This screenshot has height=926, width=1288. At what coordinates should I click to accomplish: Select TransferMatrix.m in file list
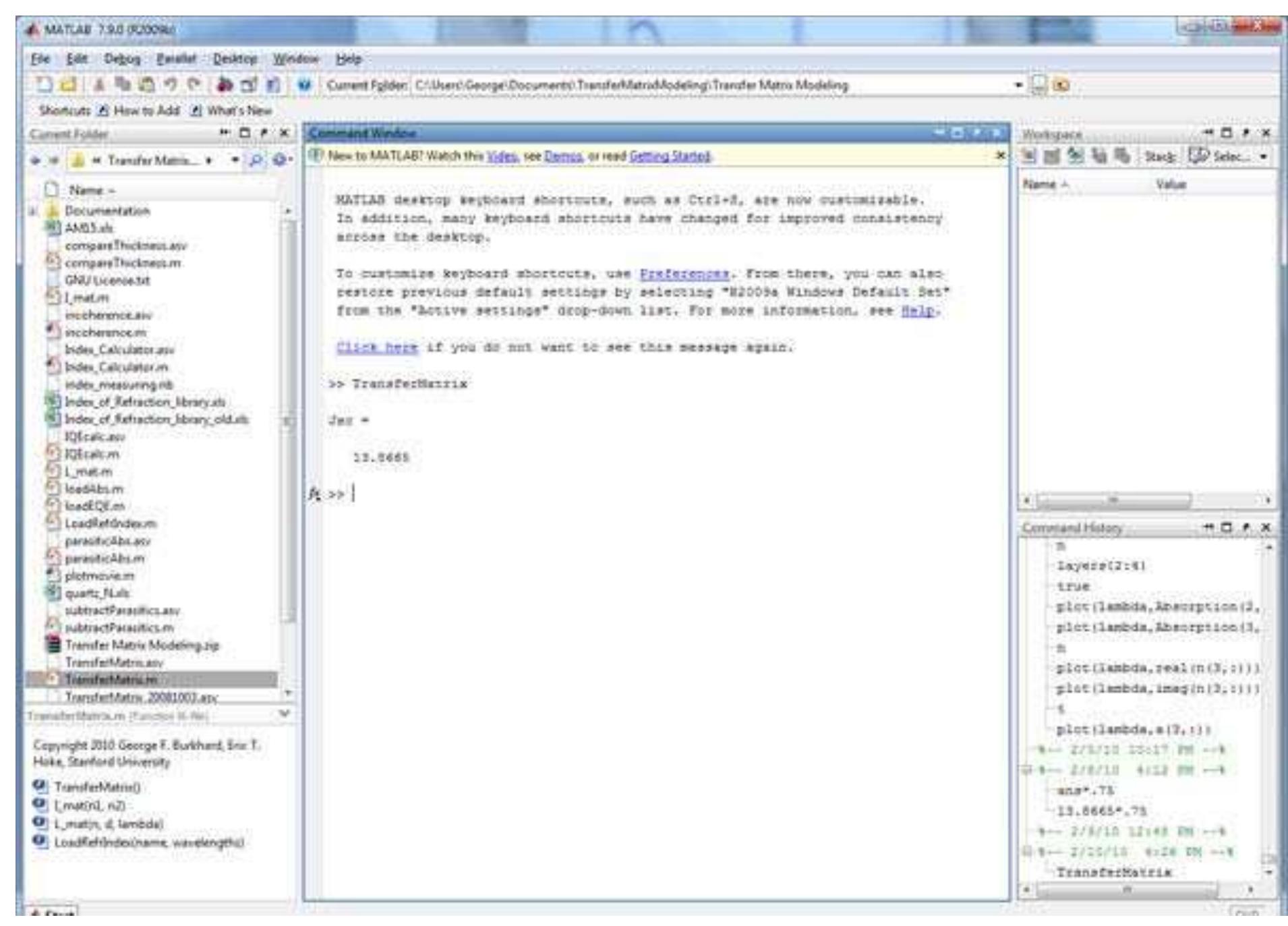pyautogui.click(x=152, y=678)
